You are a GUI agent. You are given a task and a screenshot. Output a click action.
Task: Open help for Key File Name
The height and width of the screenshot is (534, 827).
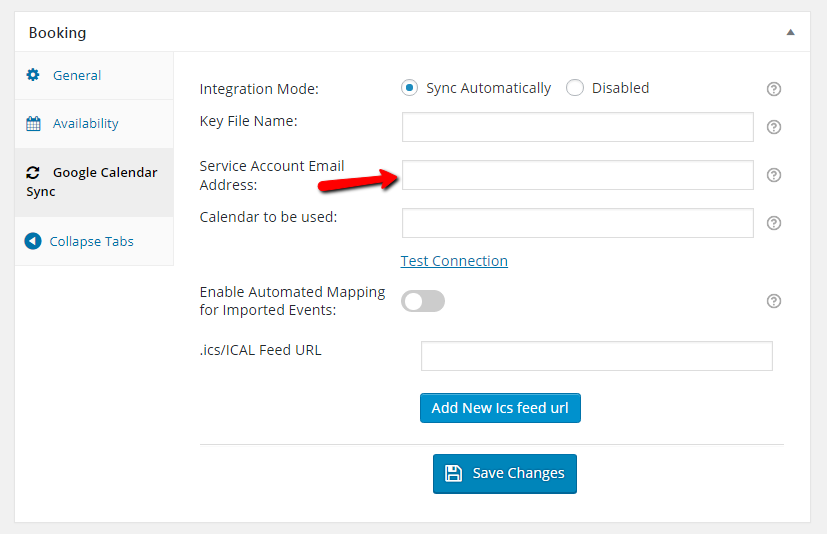[774, 127]
